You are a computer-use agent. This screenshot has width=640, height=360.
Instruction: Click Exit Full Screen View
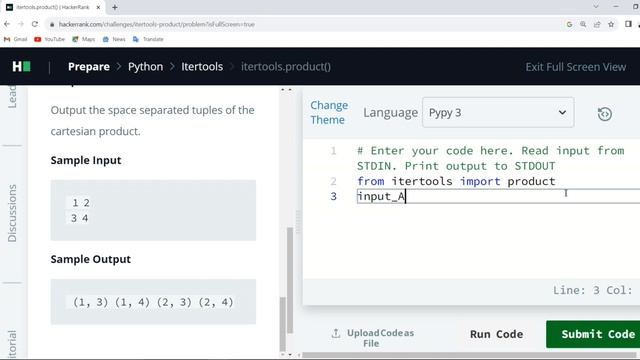(576, 67)
